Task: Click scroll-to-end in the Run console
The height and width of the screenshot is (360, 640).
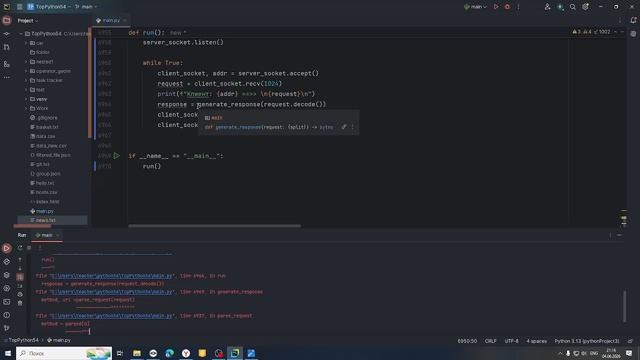Action: point(20,286)
